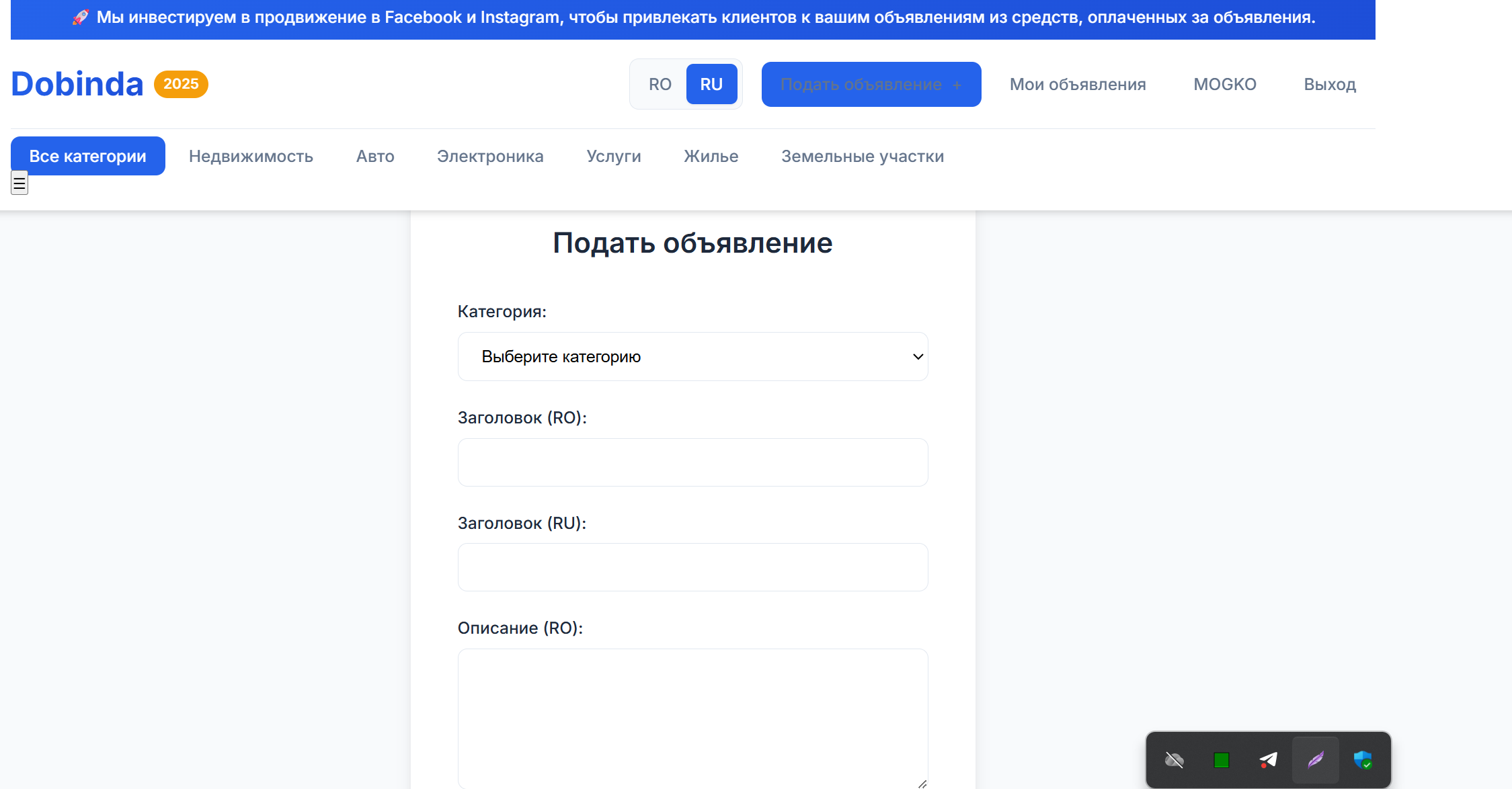
Task: Open the Земельные участки category
Action: (863, 156)
